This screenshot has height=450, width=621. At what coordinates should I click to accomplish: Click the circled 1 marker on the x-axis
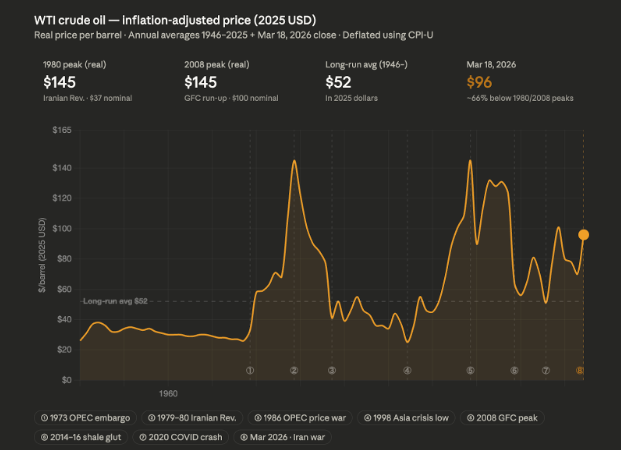click(250, 370)
